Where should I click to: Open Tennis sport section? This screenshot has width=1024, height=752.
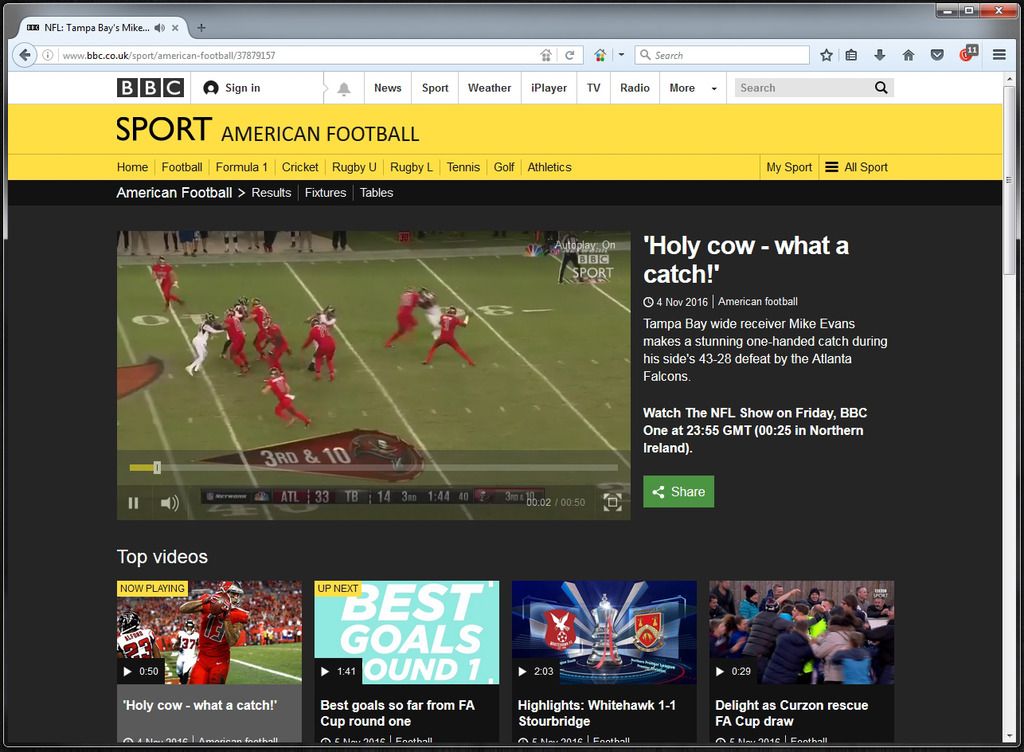[463, 167]
